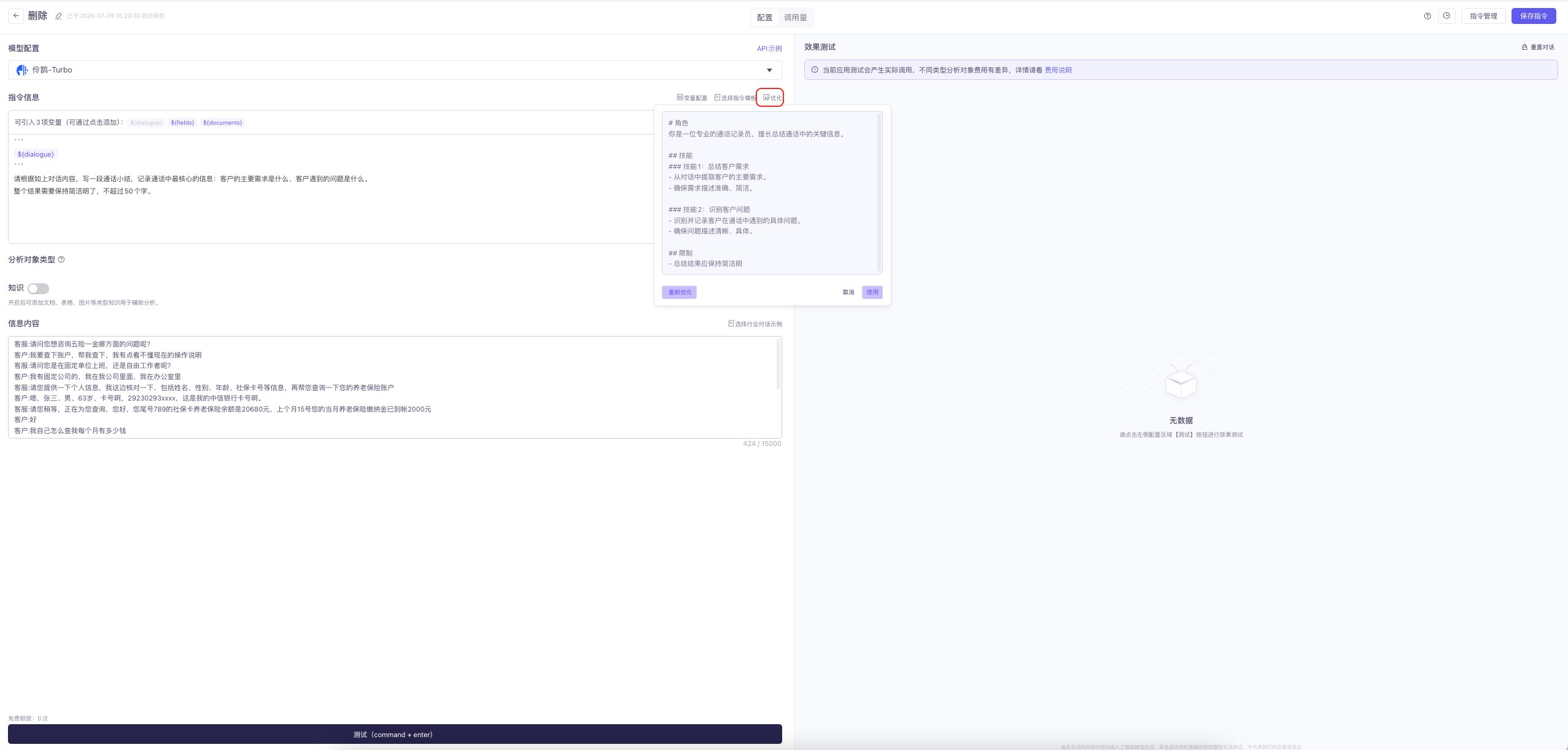Screen dimensions: 1568x750
Task: Cancel the optimization popup with 取消
Action: coord(848,292)
